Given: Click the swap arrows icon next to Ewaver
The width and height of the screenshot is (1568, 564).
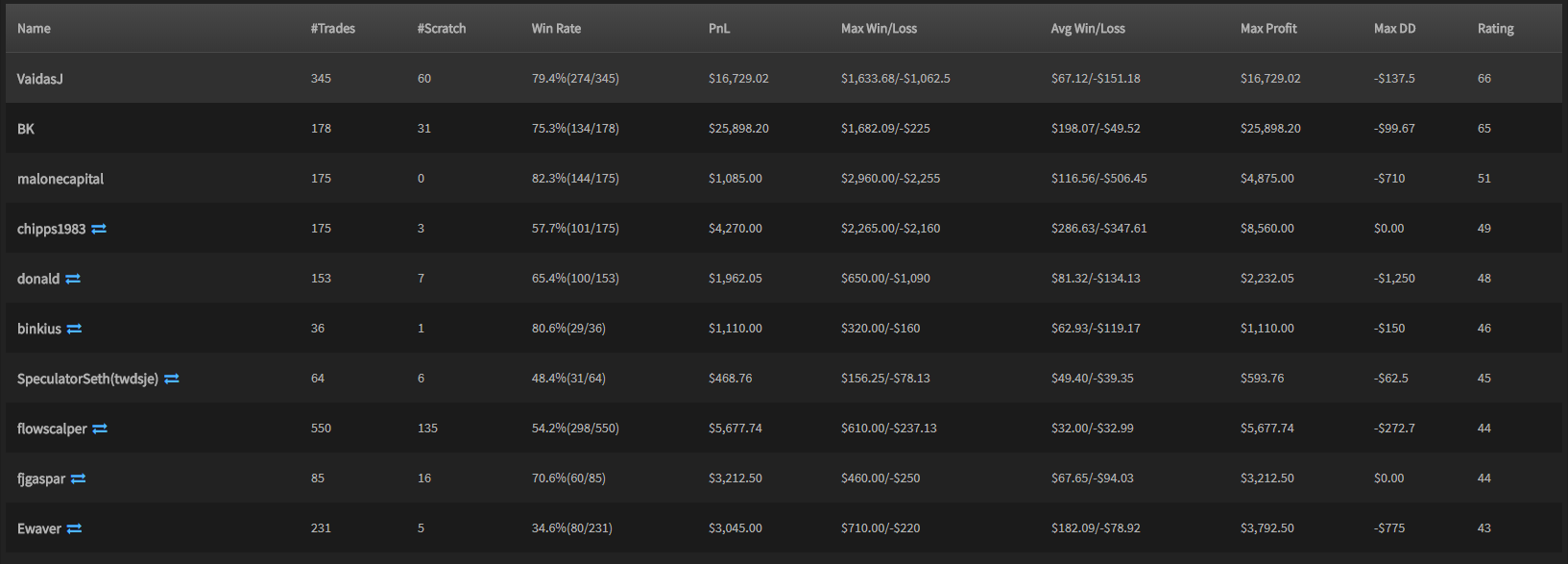Looking at the screenshot, I should (x=74, y=528).
